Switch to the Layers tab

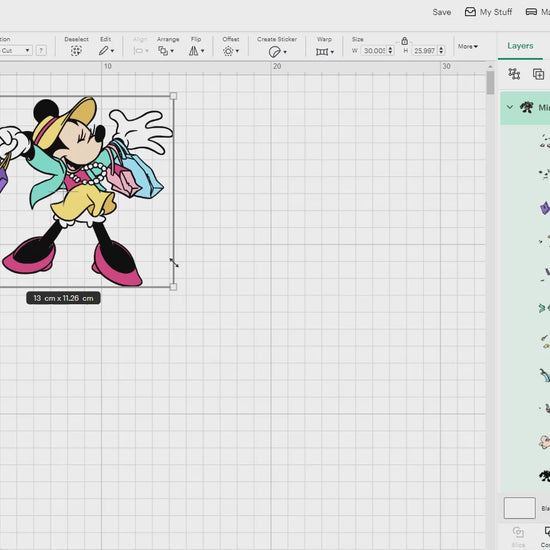(x=520, y=46)
